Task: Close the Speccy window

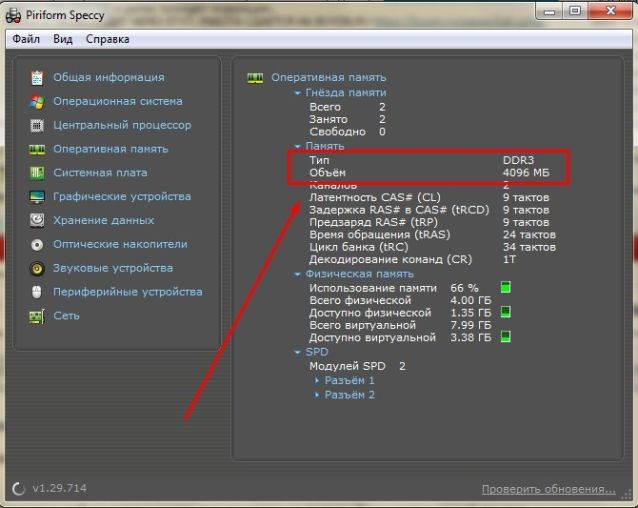Action: [x=610, y=11]
